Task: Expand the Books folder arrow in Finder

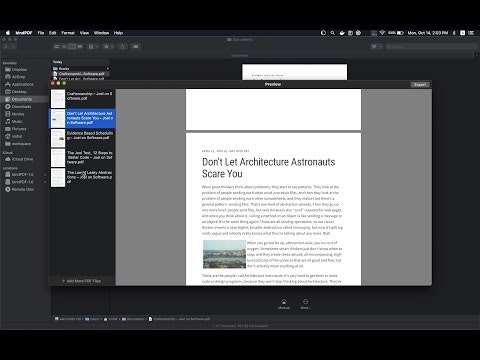Action: pyautogui.click(x=107, y=69)
